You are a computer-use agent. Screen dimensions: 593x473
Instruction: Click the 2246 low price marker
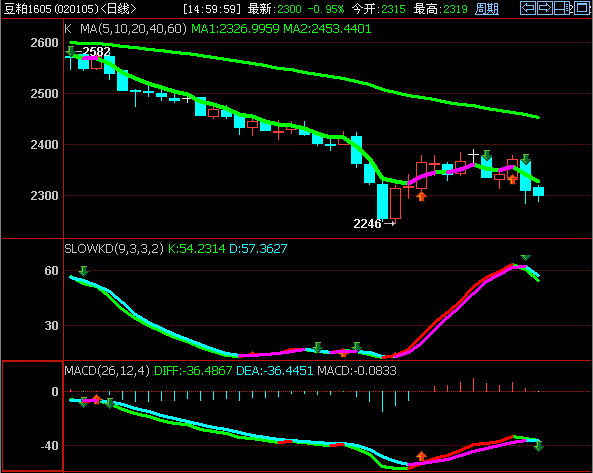coord(367,224)
